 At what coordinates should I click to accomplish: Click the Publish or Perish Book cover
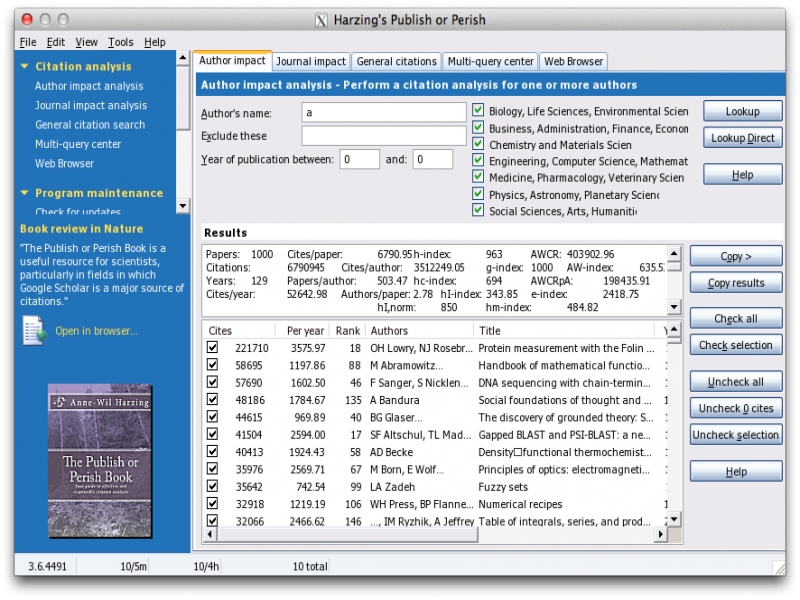99,461
